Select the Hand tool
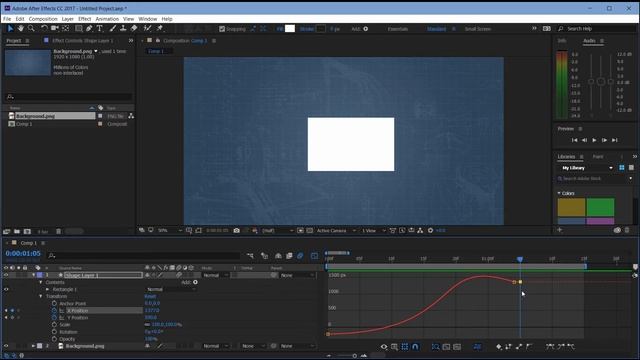Image resolution: width=640 pixels, height=360 pixels. point(20,28)
